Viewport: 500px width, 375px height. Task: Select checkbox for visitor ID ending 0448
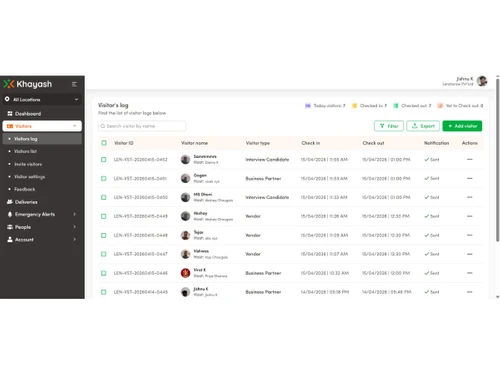pyautogui.click(x=104, y=235)
